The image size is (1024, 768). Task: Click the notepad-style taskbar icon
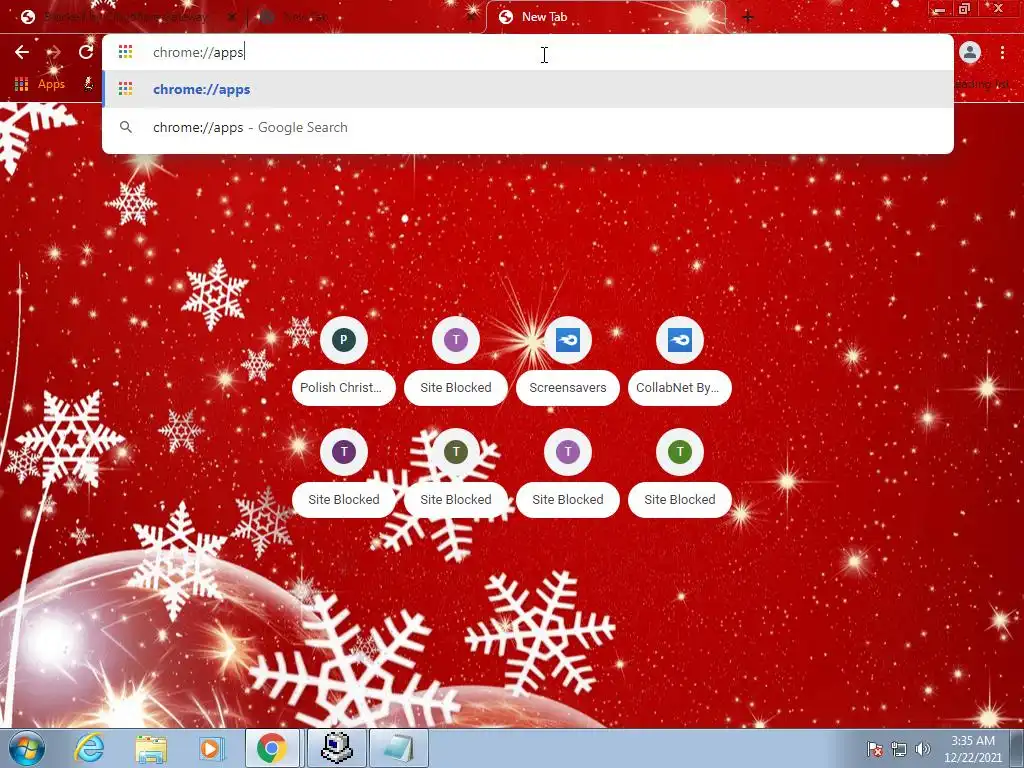[399, 748]
